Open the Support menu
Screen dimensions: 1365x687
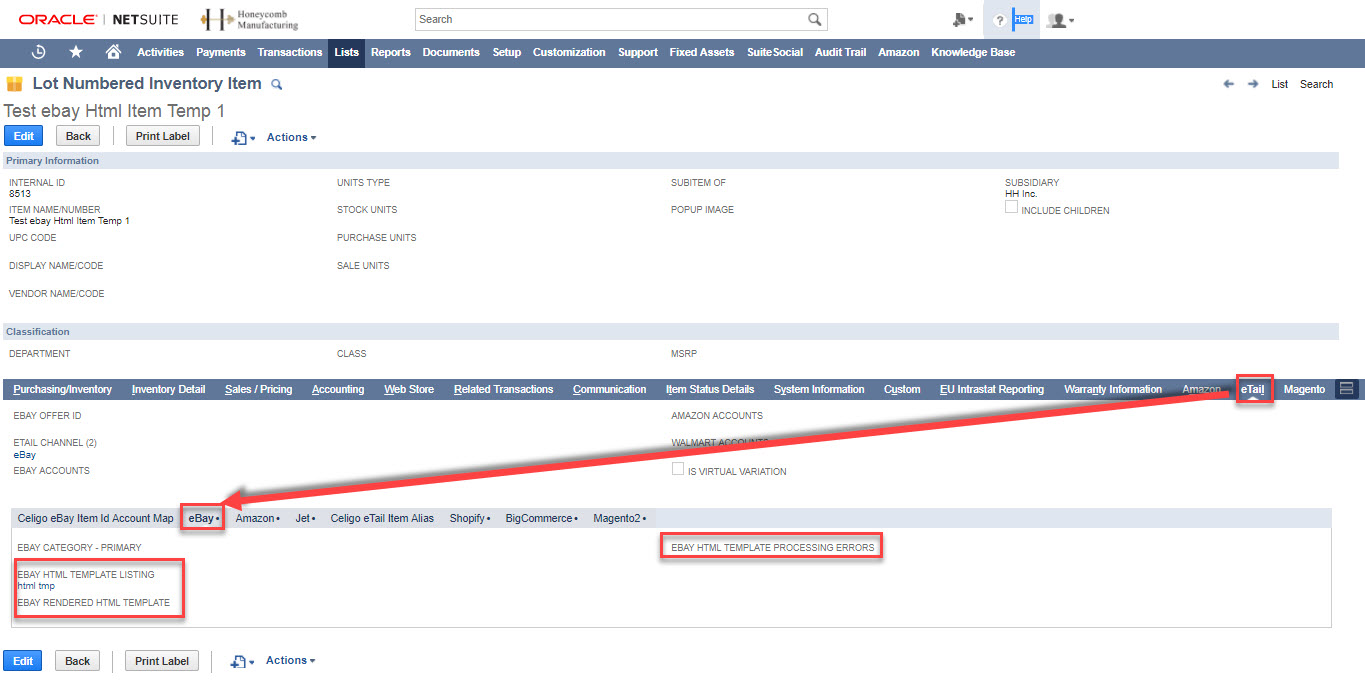(638, 52)
